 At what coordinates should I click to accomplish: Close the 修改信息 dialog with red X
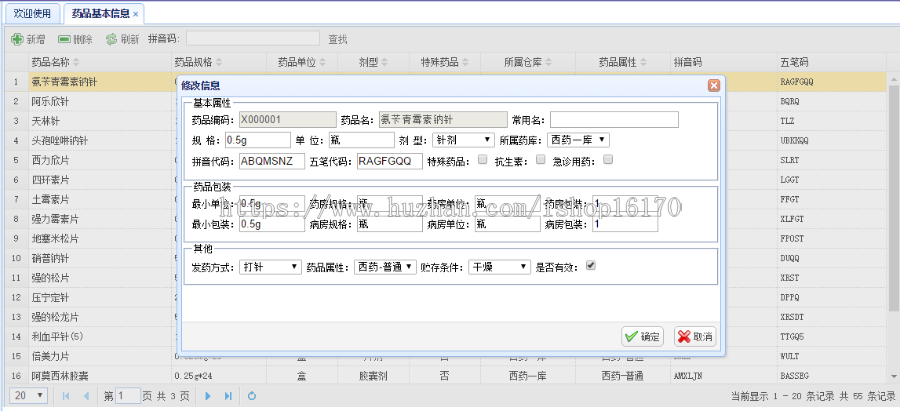(713, 86)
